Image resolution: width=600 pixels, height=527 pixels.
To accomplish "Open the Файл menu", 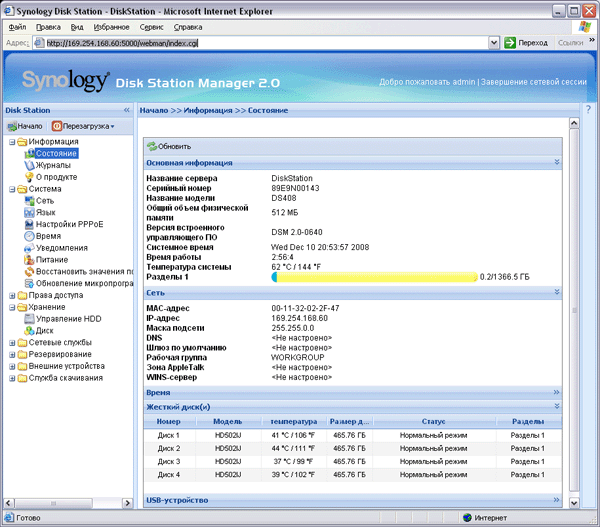I will 18,27.
